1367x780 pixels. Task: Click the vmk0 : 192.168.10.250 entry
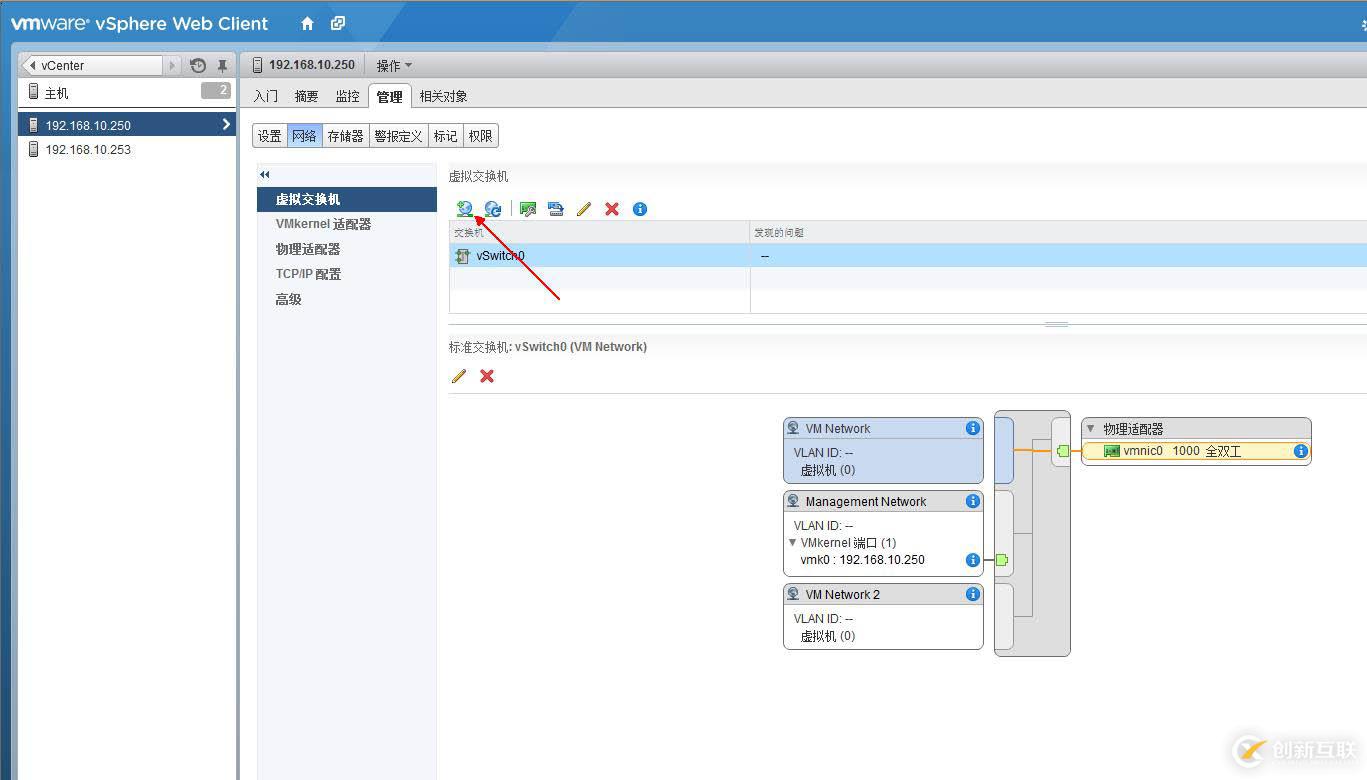click(862, 560)
